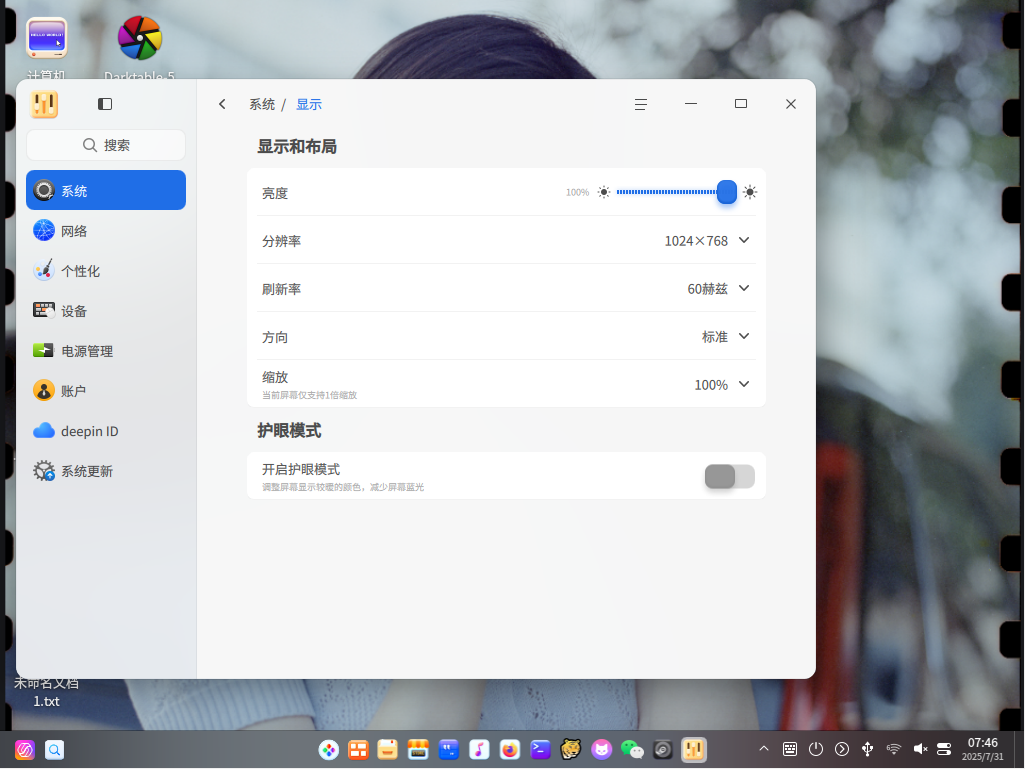
Task: Maximize the Control Center window
Action: pos(741,104)
